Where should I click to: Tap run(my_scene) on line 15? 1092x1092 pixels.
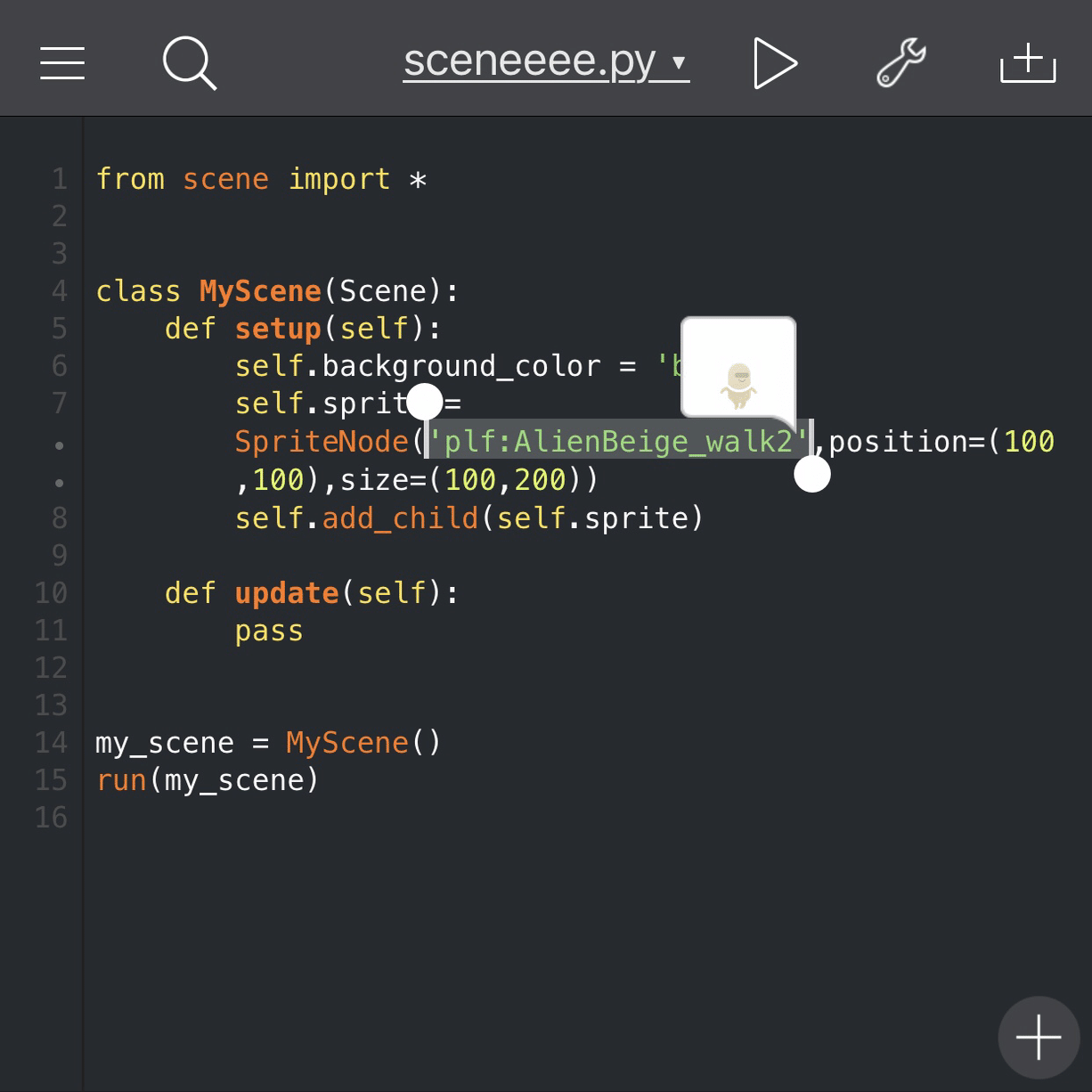(205, 779)
